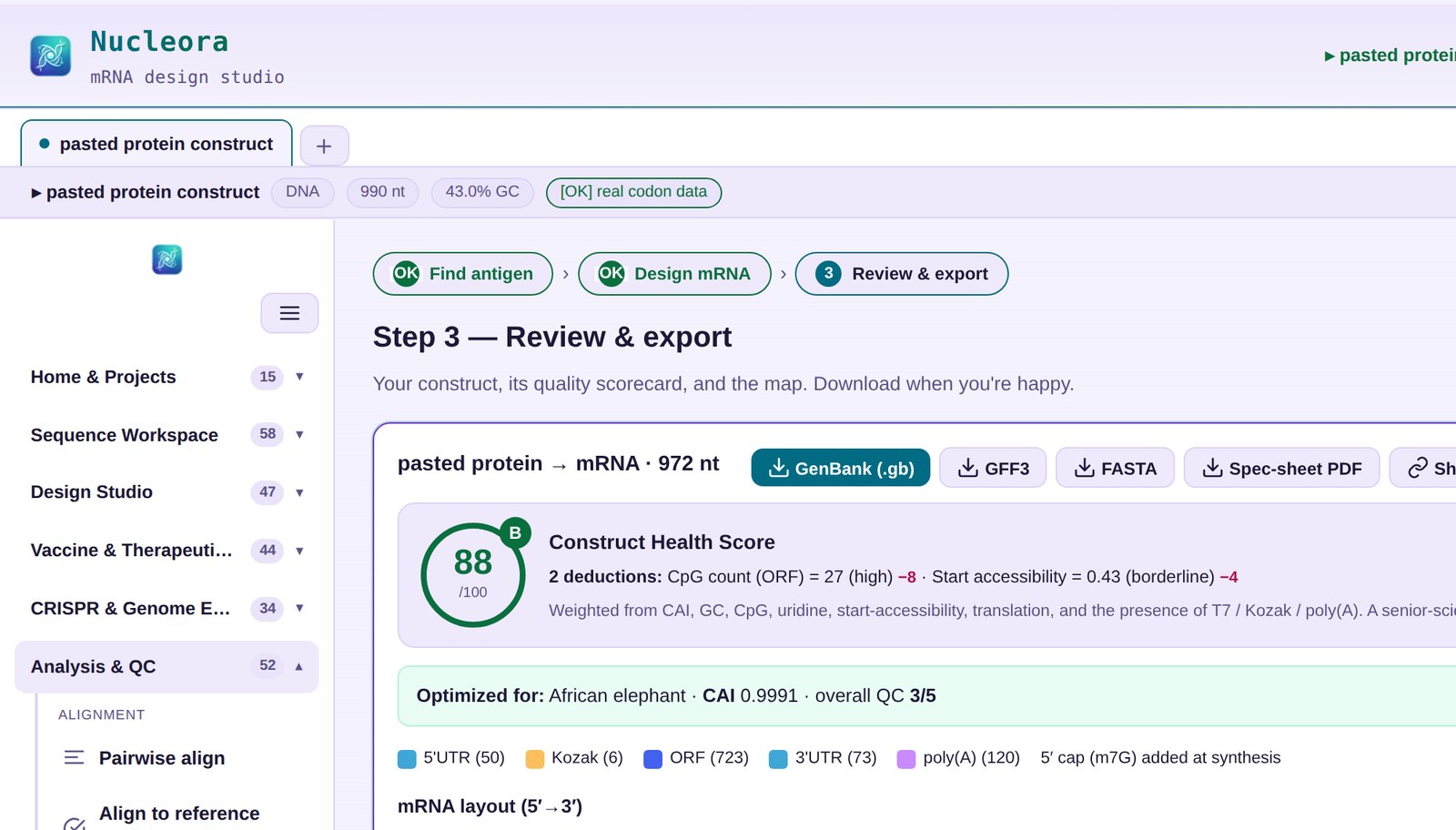Image resolution: width=1456 pixels, height=830 pixels.
Task: Click the Align to reference icon
Action: click(x=75, y=824)
